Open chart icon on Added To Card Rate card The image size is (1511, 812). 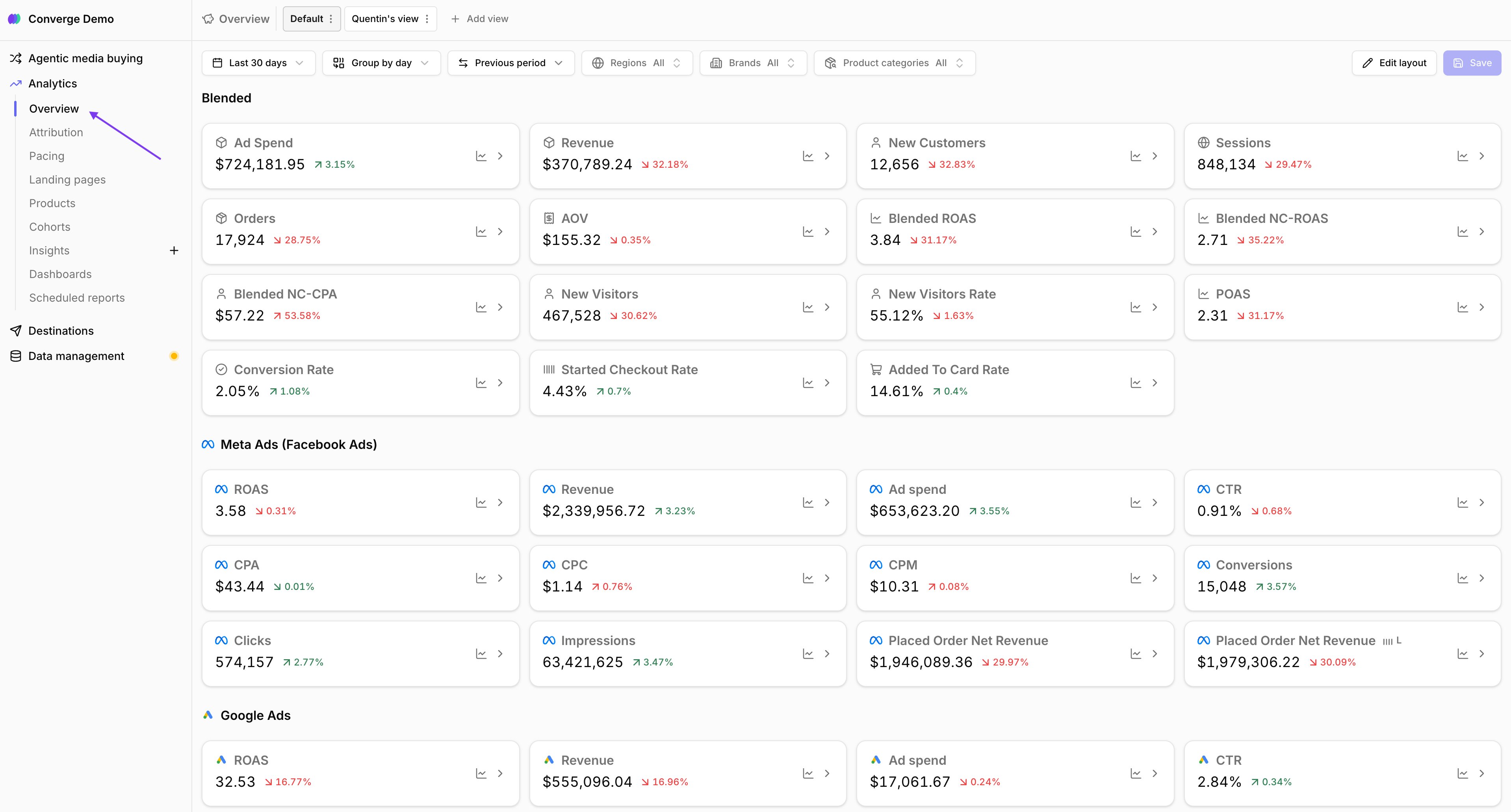1136,383
